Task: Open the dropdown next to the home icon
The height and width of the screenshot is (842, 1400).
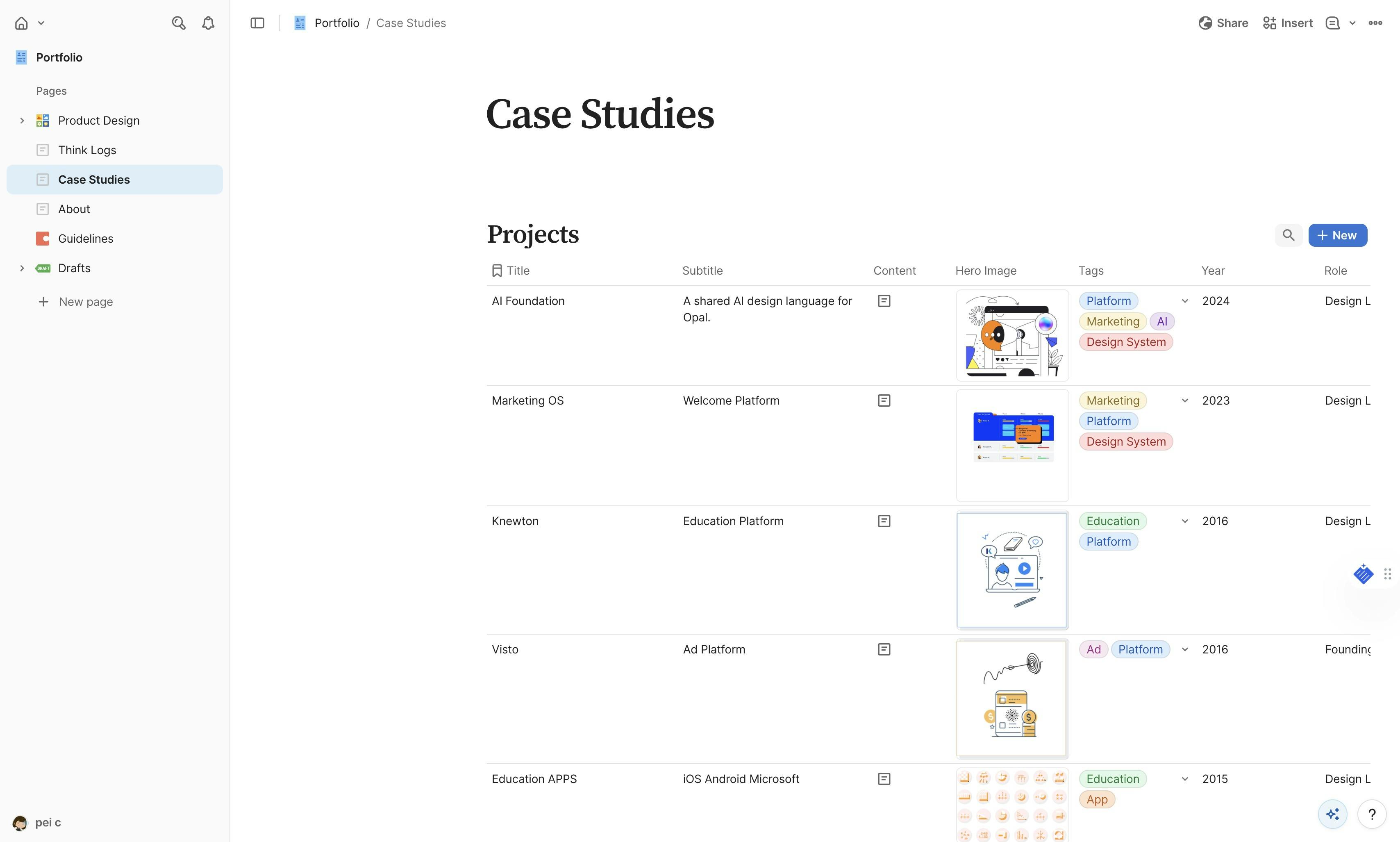Action: click(41, 23)
